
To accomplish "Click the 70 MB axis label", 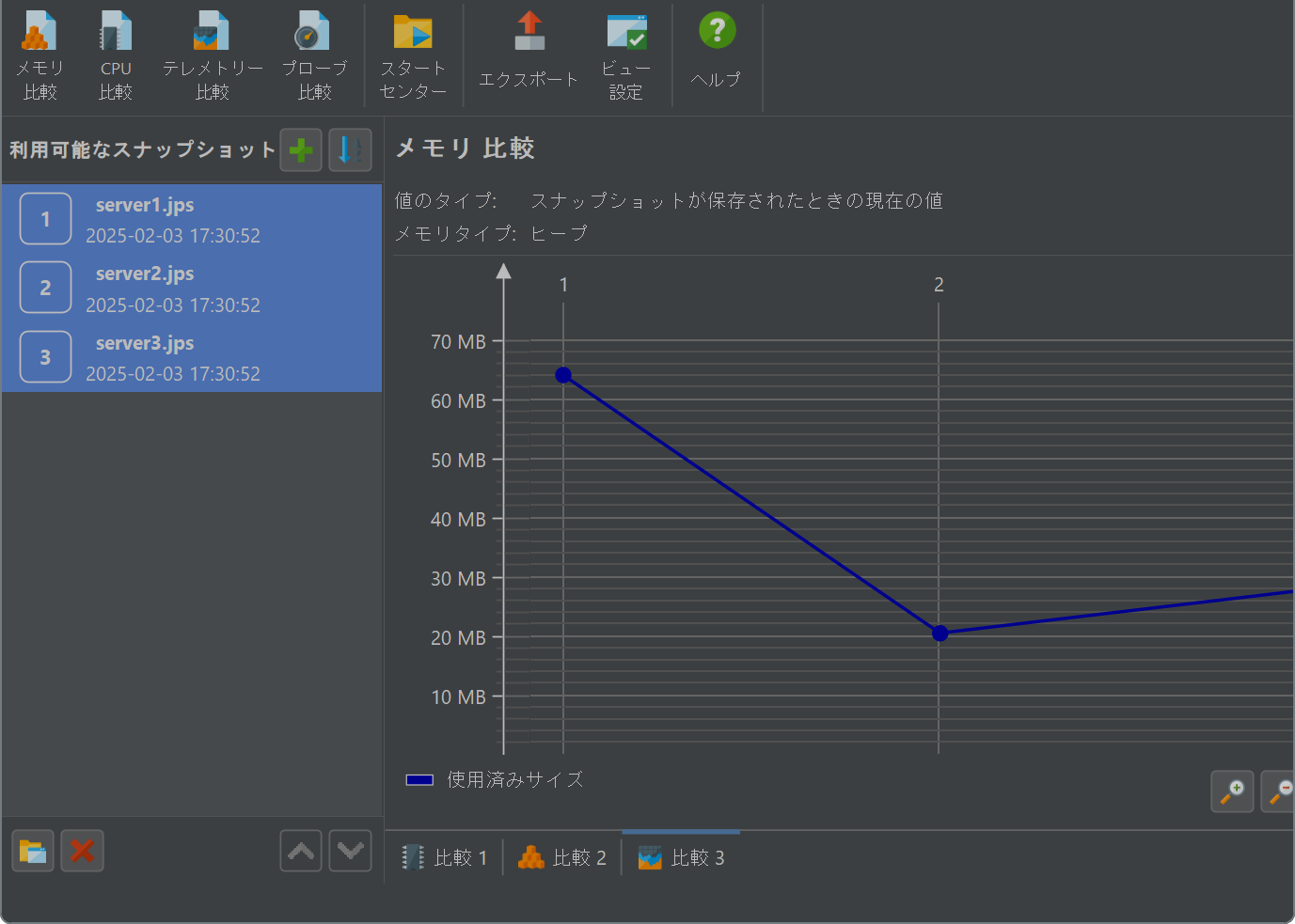I will pos(459,342).
